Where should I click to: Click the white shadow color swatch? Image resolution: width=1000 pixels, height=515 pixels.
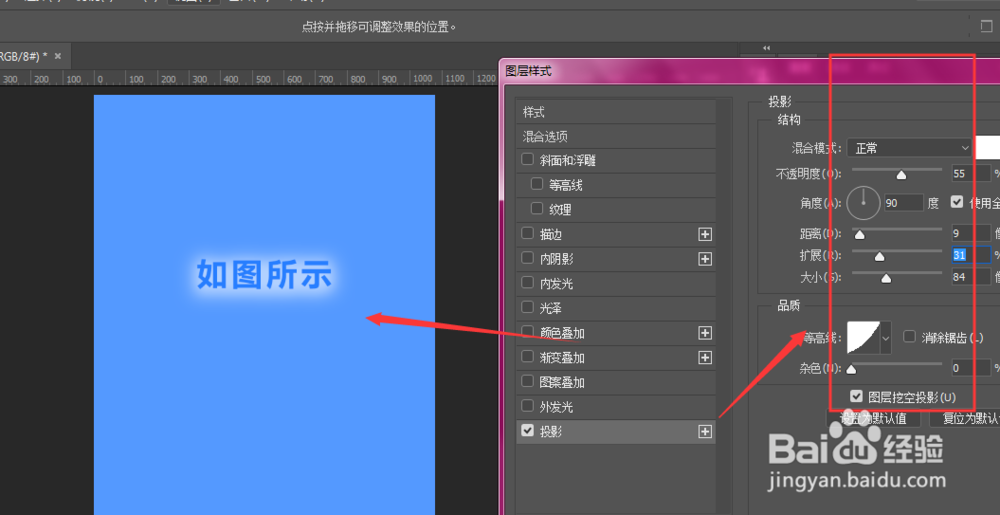tap(988, 148)
